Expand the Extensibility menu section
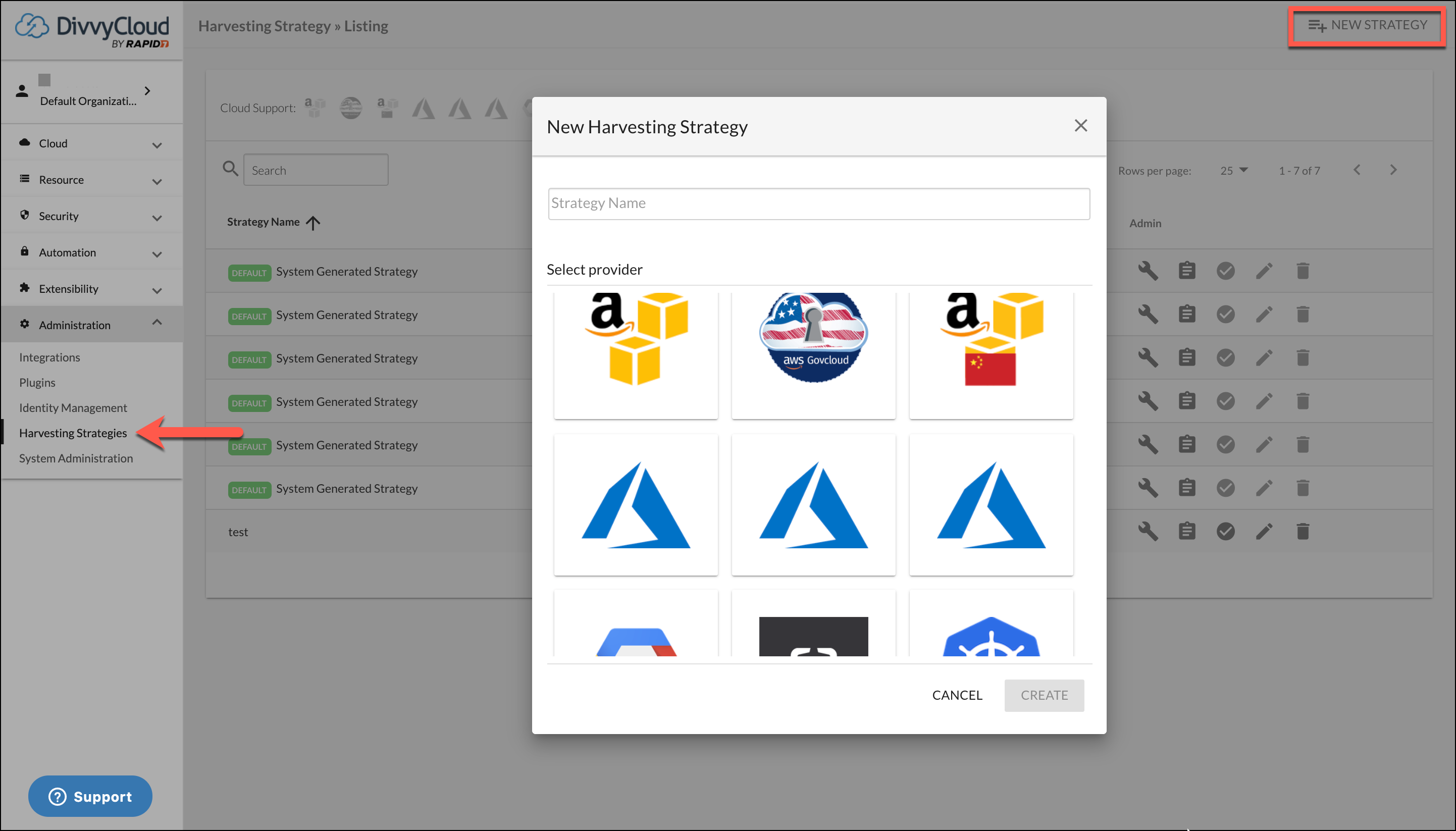The height and width of the screenshot is (831, 1456). [x=92, y=289]
